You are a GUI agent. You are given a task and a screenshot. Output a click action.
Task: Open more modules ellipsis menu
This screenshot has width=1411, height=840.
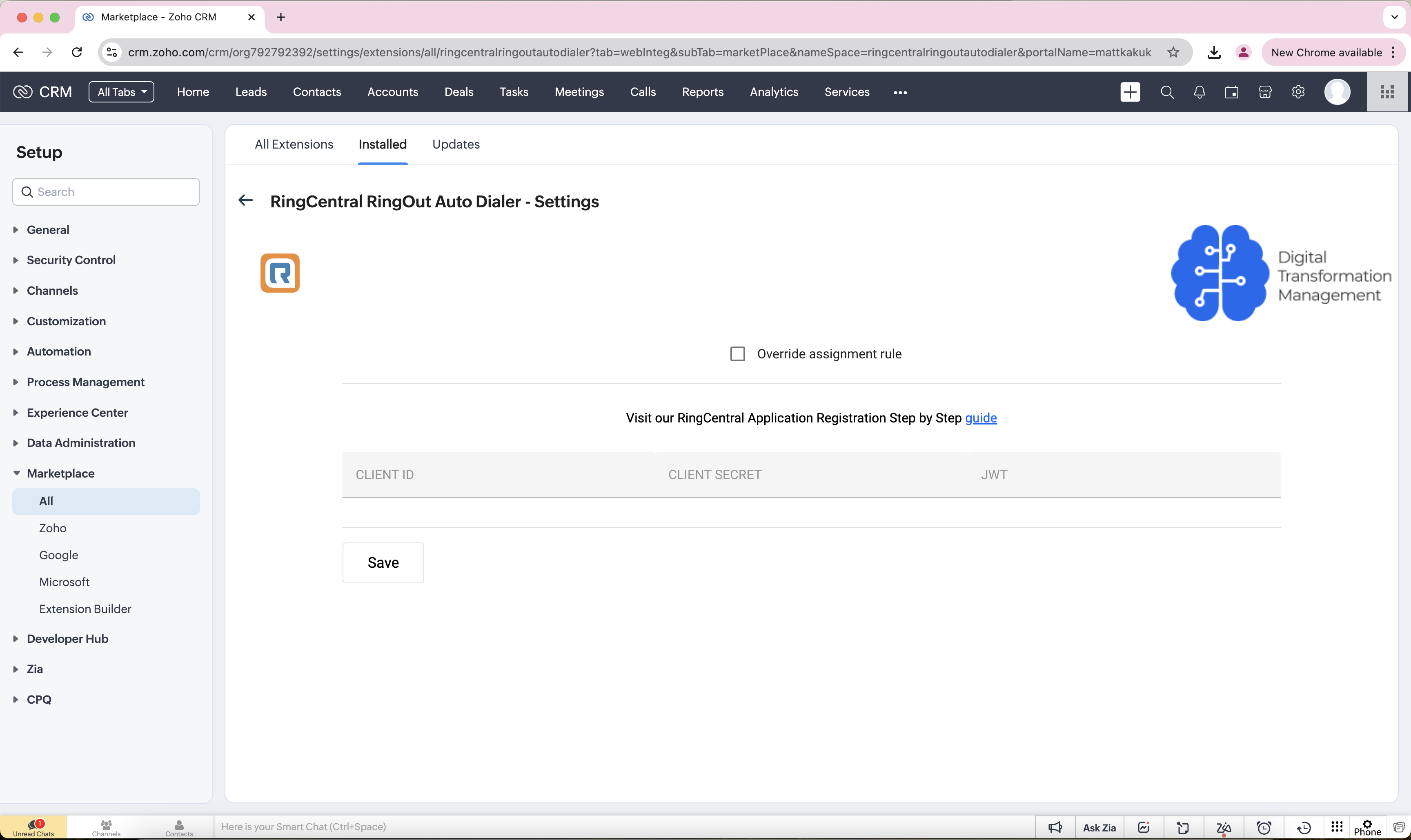tap(900, 92)
